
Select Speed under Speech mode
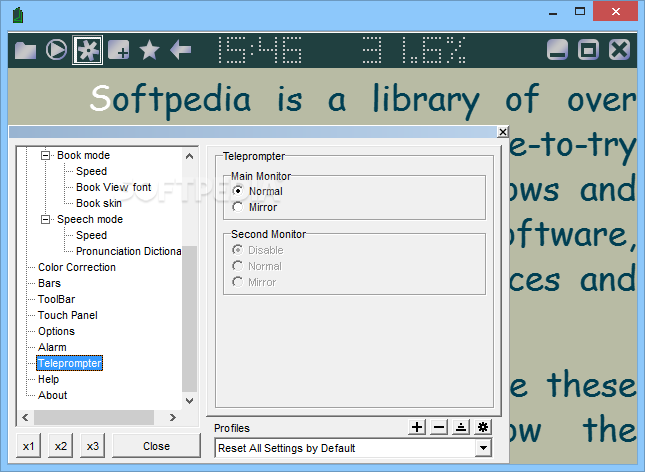pyautogui.click(x=91, y=235)
